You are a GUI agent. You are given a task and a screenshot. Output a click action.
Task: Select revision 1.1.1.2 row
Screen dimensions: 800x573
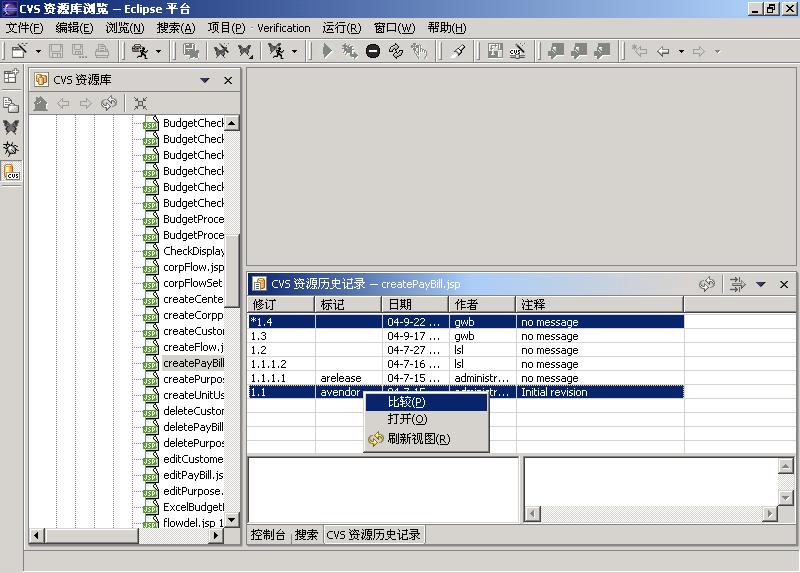[x=465, y=364]
